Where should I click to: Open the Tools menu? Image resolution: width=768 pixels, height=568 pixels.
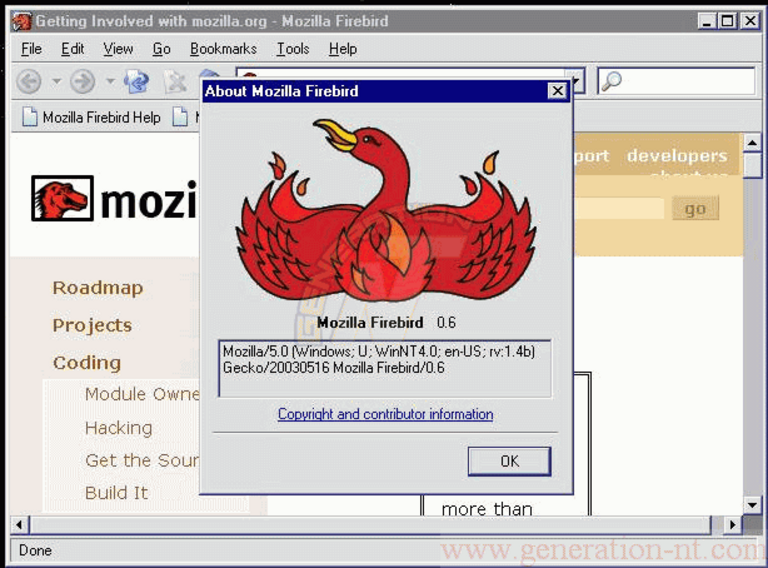pyautogui.click(x=293, y=49)
